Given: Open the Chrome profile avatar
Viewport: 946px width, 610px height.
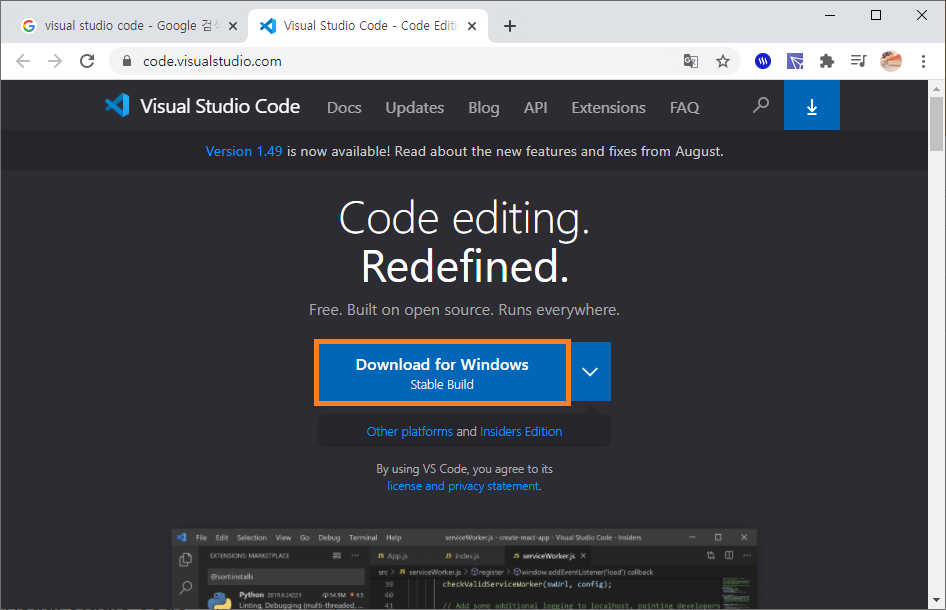Looking at the screenshot, I should 891,61.
